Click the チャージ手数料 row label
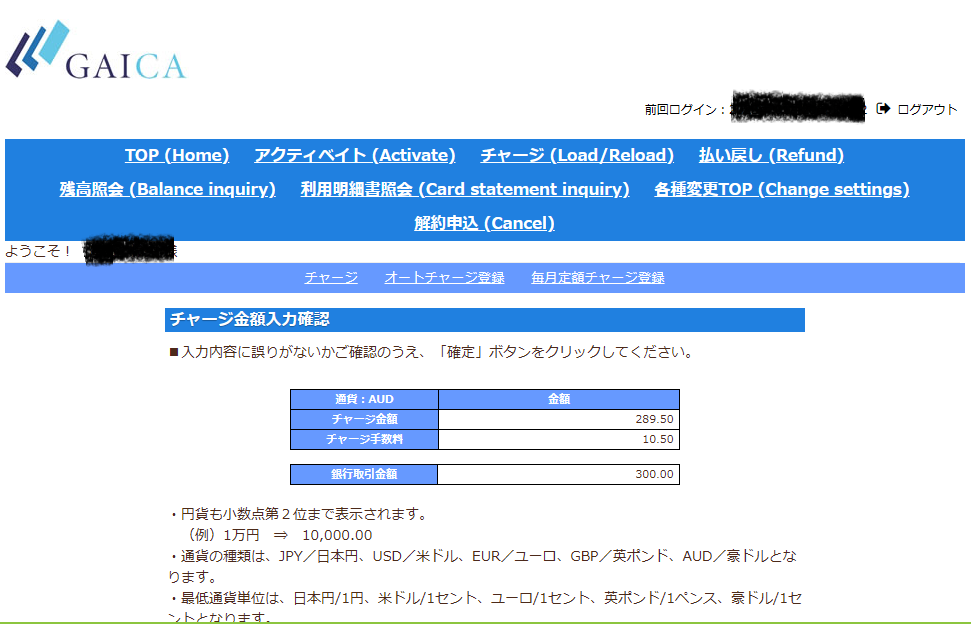 coord(364,439)
